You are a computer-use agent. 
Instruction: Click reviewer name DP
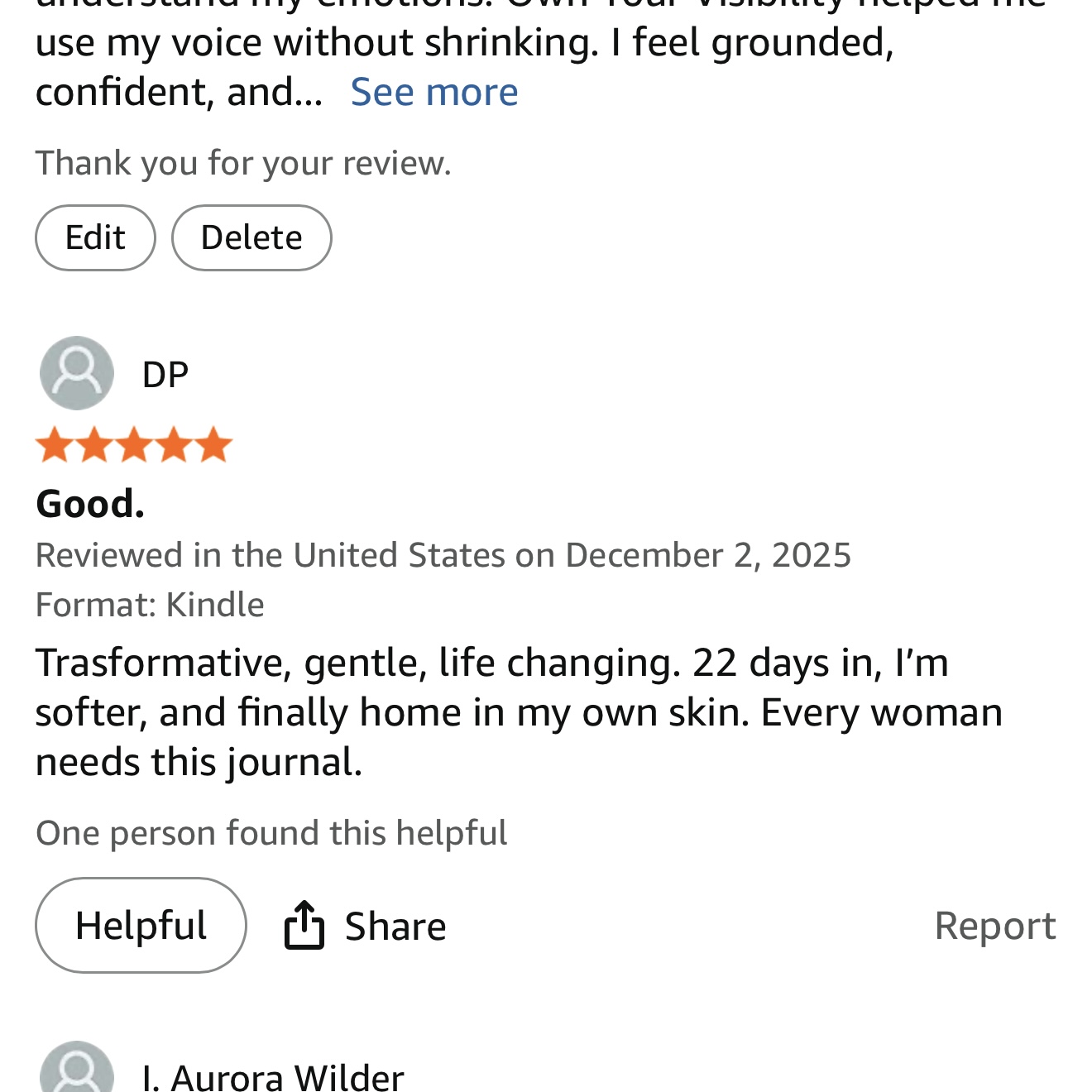click(x=165, y=375)
